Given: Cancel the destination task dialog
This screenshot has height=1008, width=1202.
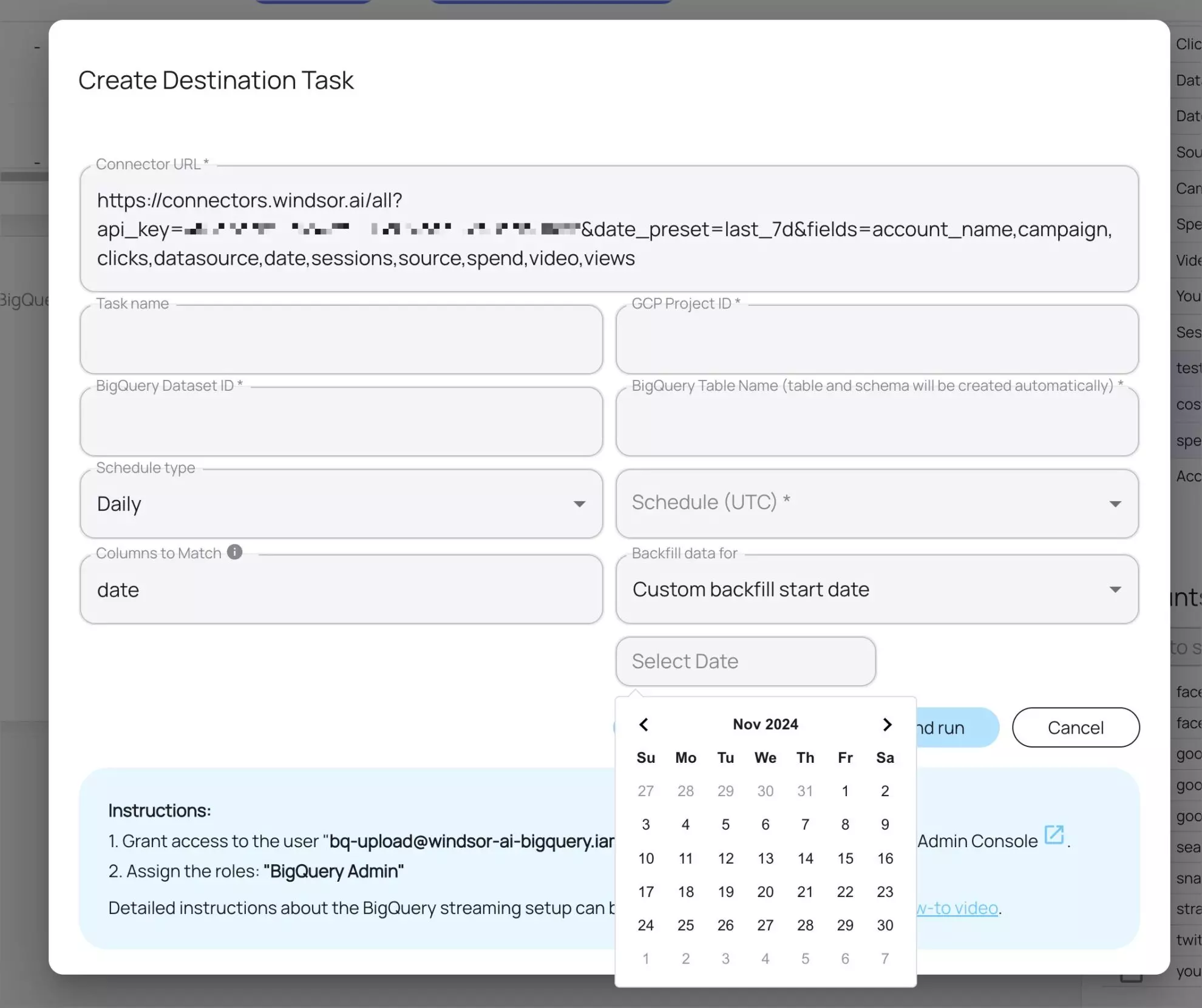Looking at the screenshot, I should click(1076, 728).
